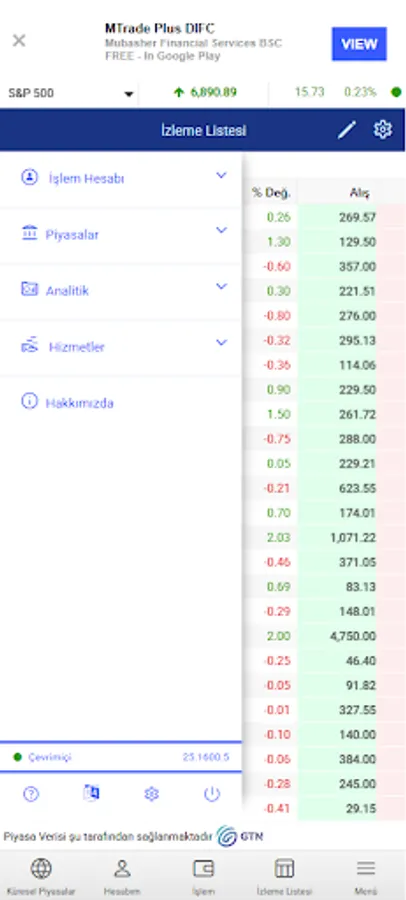Tap the VIEW button in the ad
The height and width of the screenshot is (900, 406).
pyautogui.click(x=359, y=44)
